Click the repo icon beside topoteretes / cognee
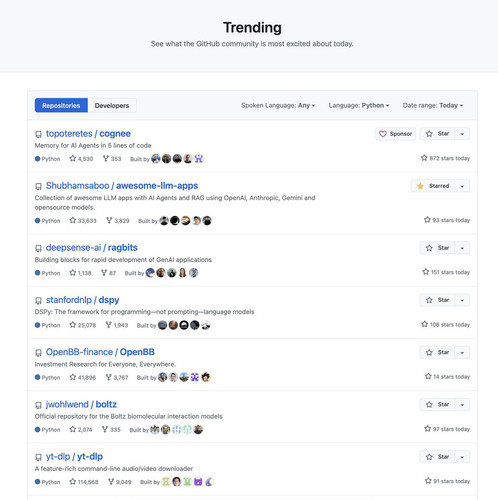 point(39,134)
